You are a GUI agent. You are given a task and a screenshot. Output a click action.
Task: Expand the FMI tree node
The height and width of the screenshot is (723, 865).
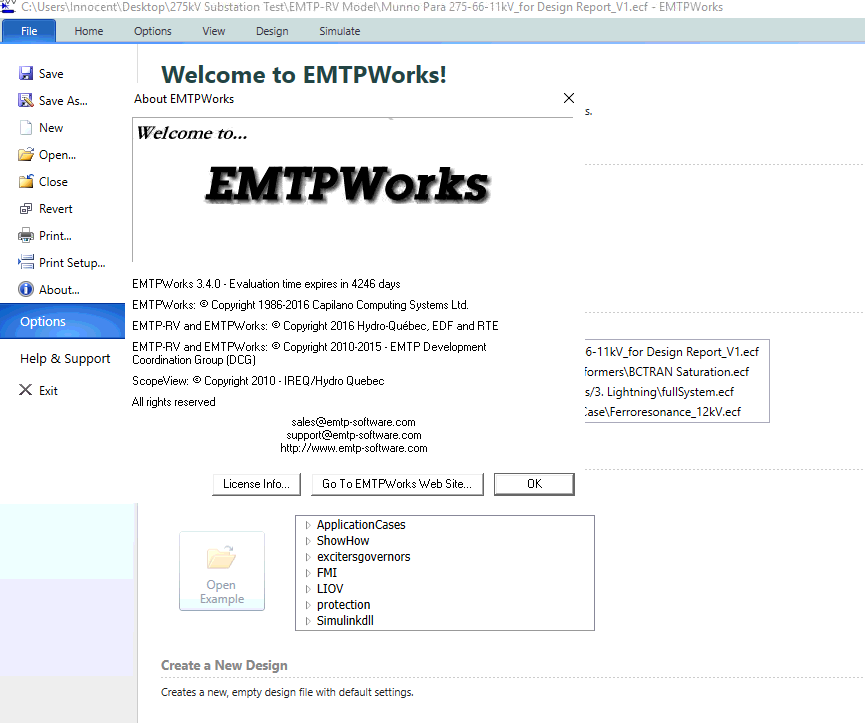308,573
